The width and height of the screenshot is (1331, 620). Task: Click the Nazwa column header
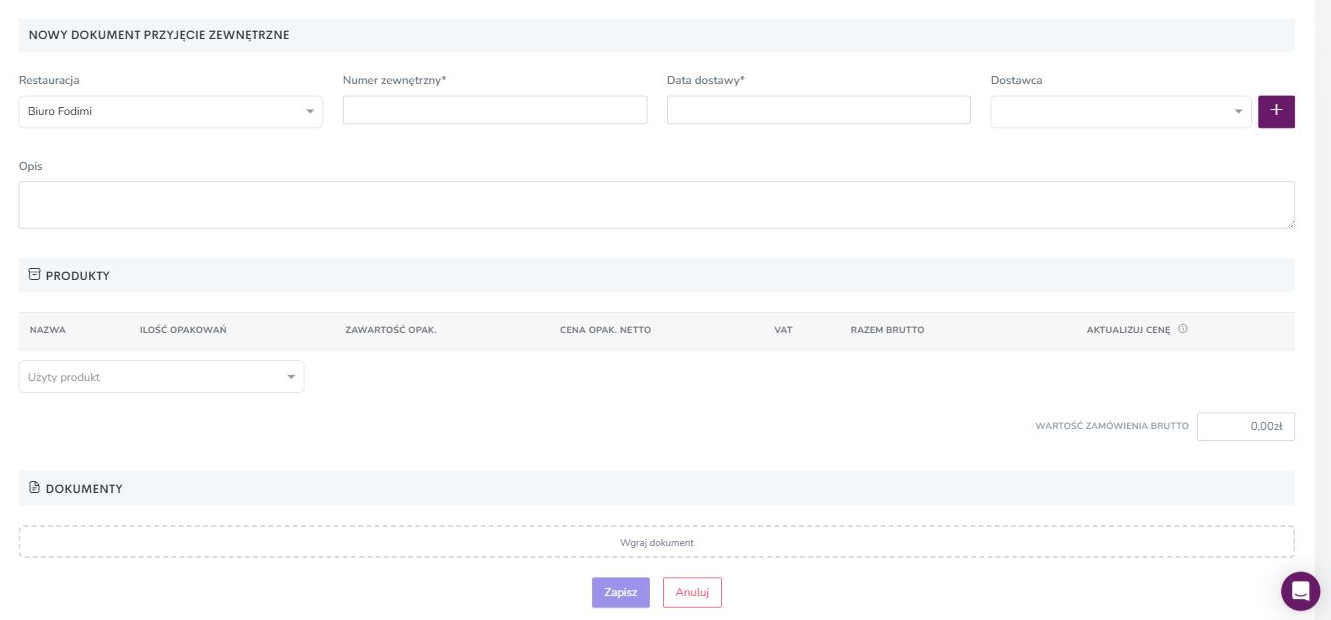(47, 330)
